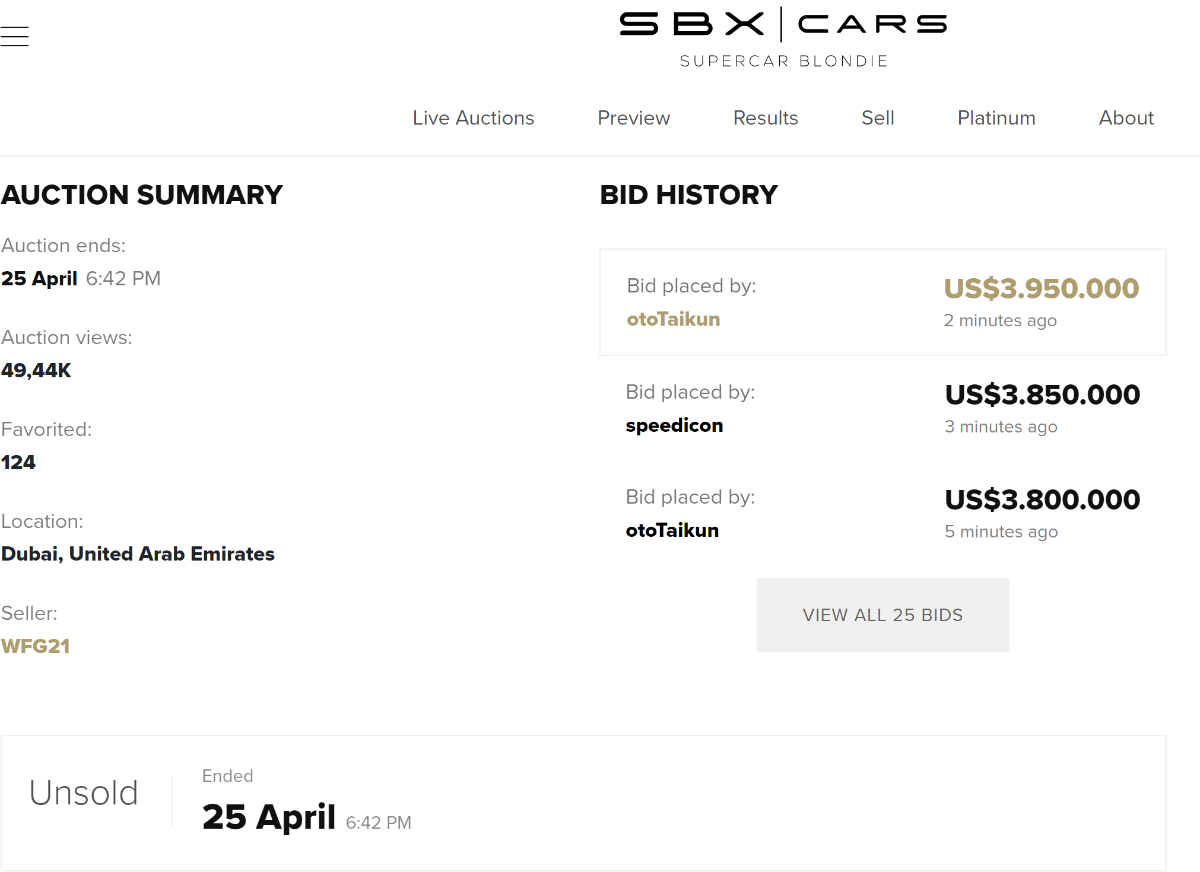This screenshot has height=872, width=1200.
Task: Open seller WFG21 profile link
Action: pyautogui.click(x=36, y=646)
